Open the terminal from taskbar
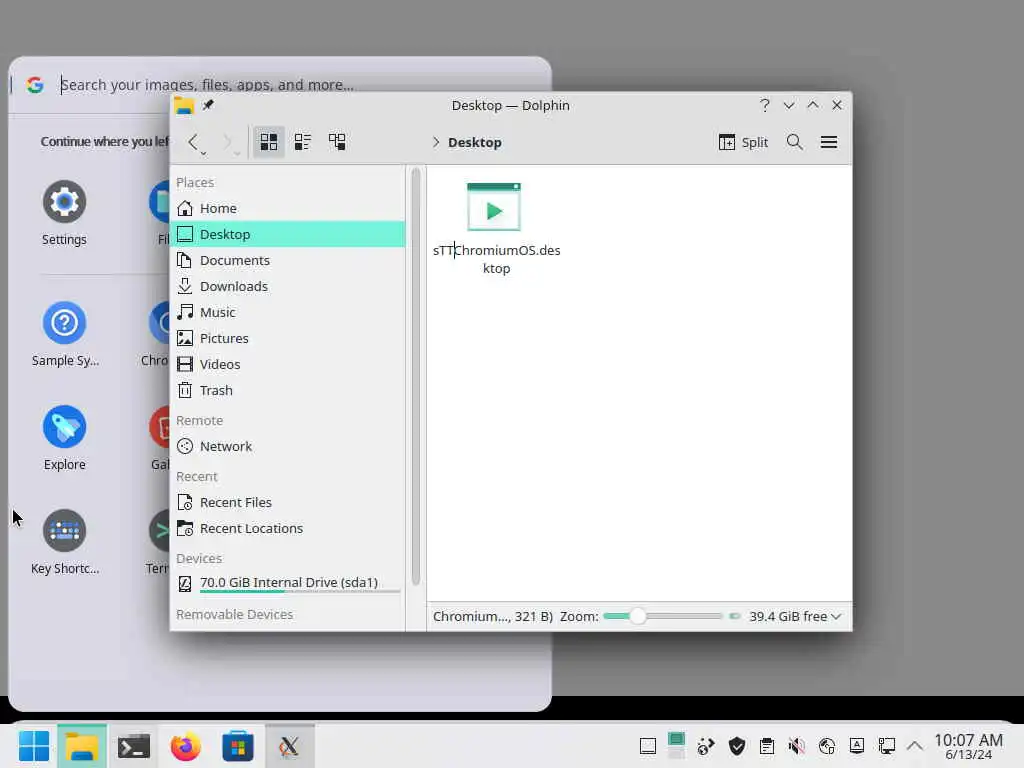The height and width of the screenshot is (768, 1024). tap(134, 746)
